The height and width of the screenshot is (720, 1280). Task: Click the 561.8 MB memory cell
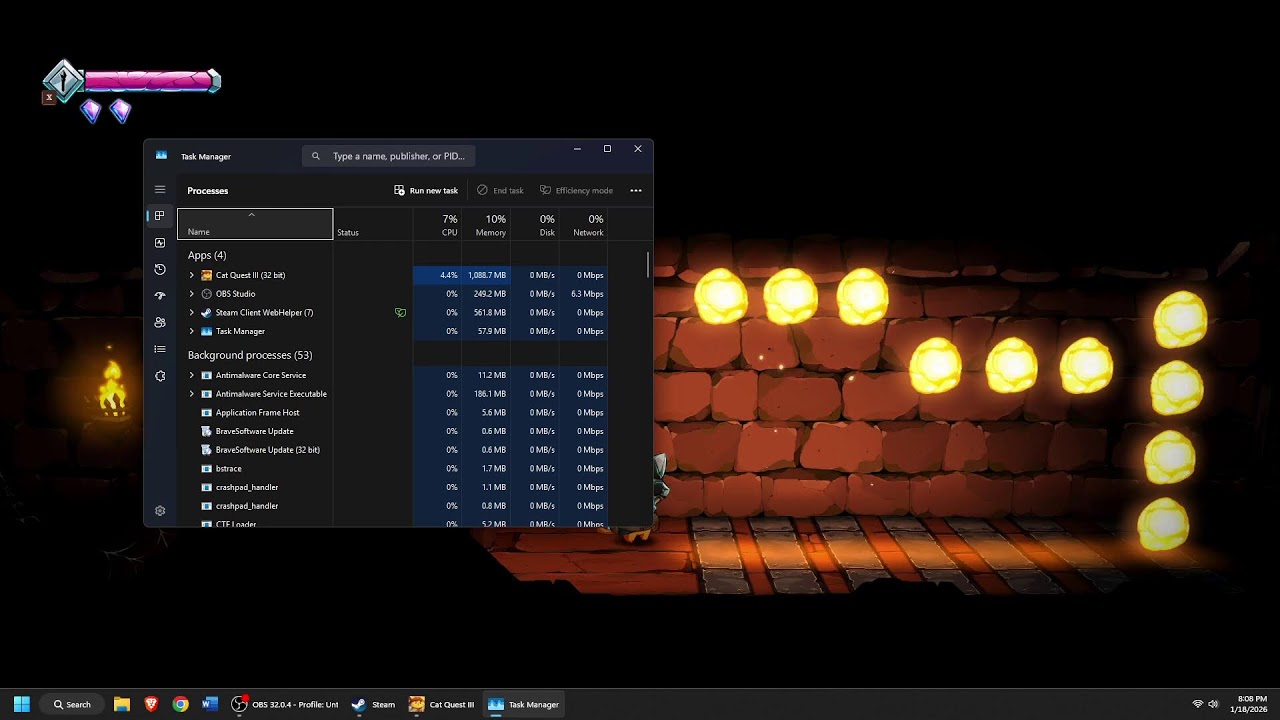(487, 312)
